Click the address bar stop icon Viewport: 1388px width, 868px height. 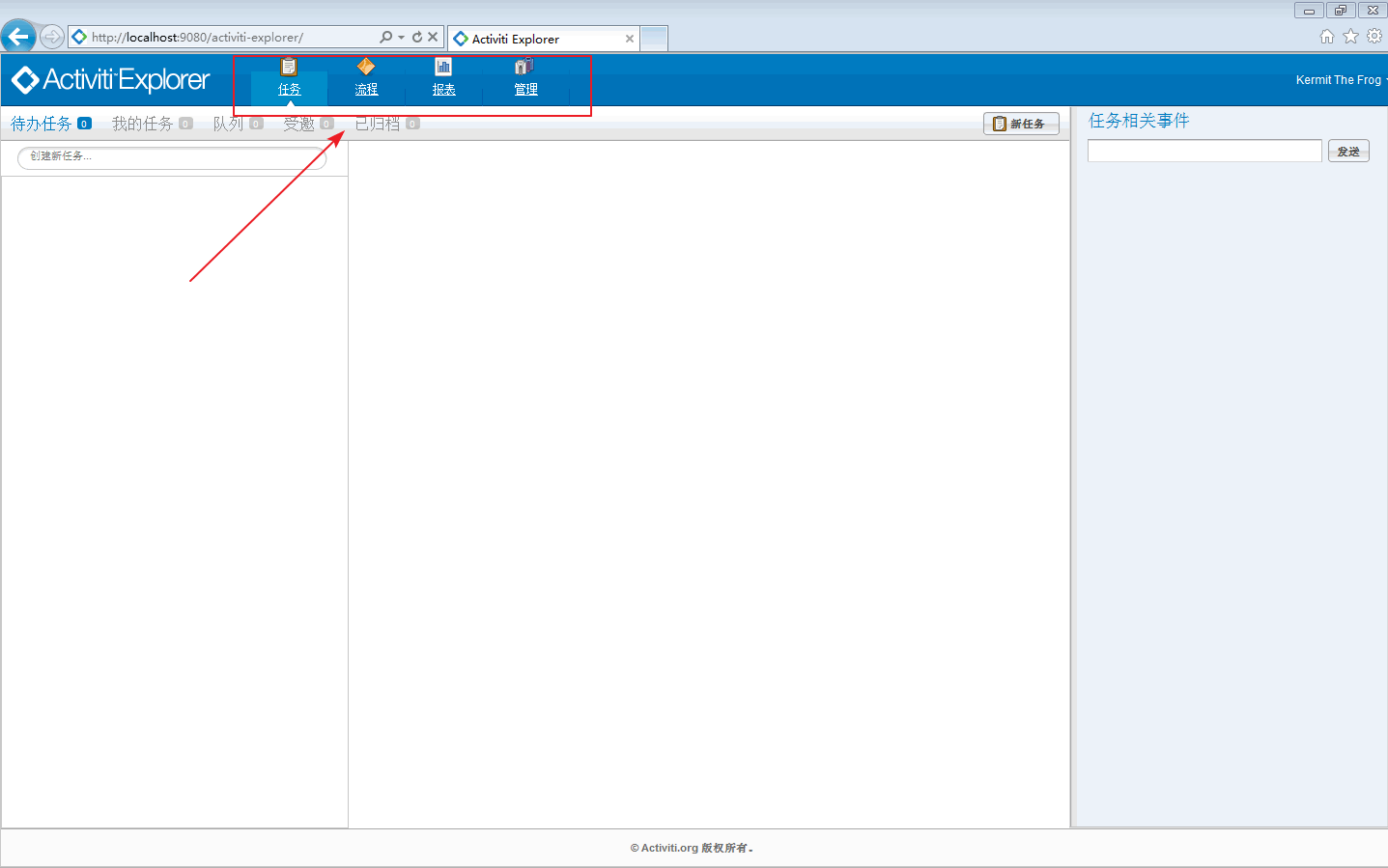pyautogui.click(x=433, y=37)
